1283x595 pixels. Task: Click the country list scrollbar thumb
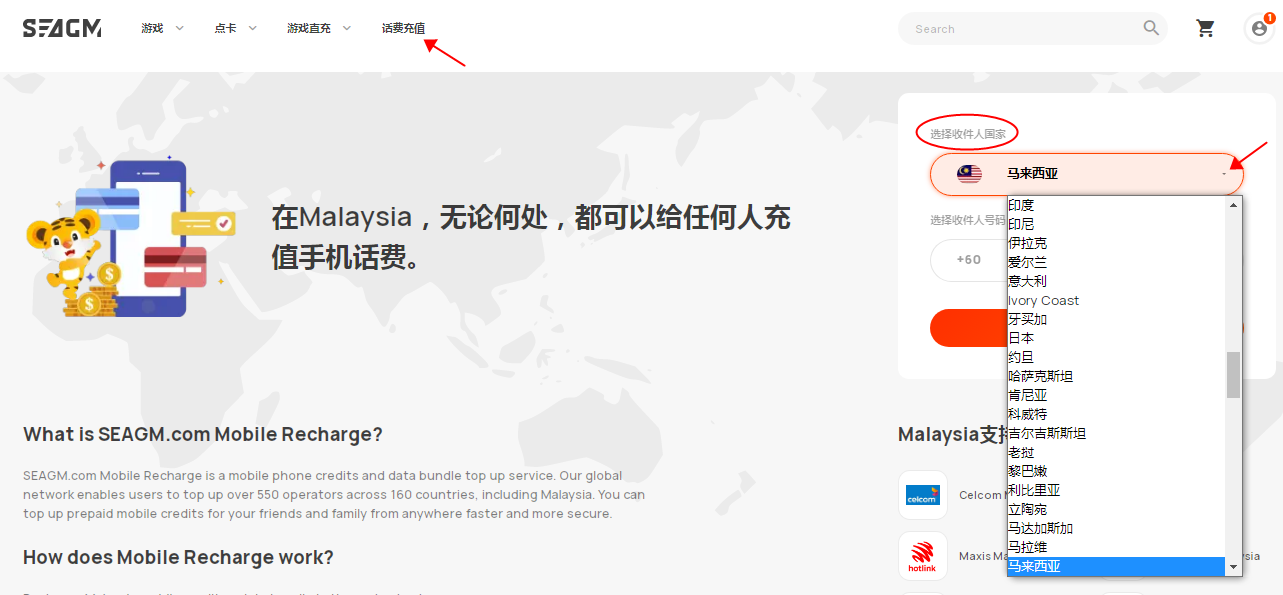pyautogui.click(x=1233, y=375)
